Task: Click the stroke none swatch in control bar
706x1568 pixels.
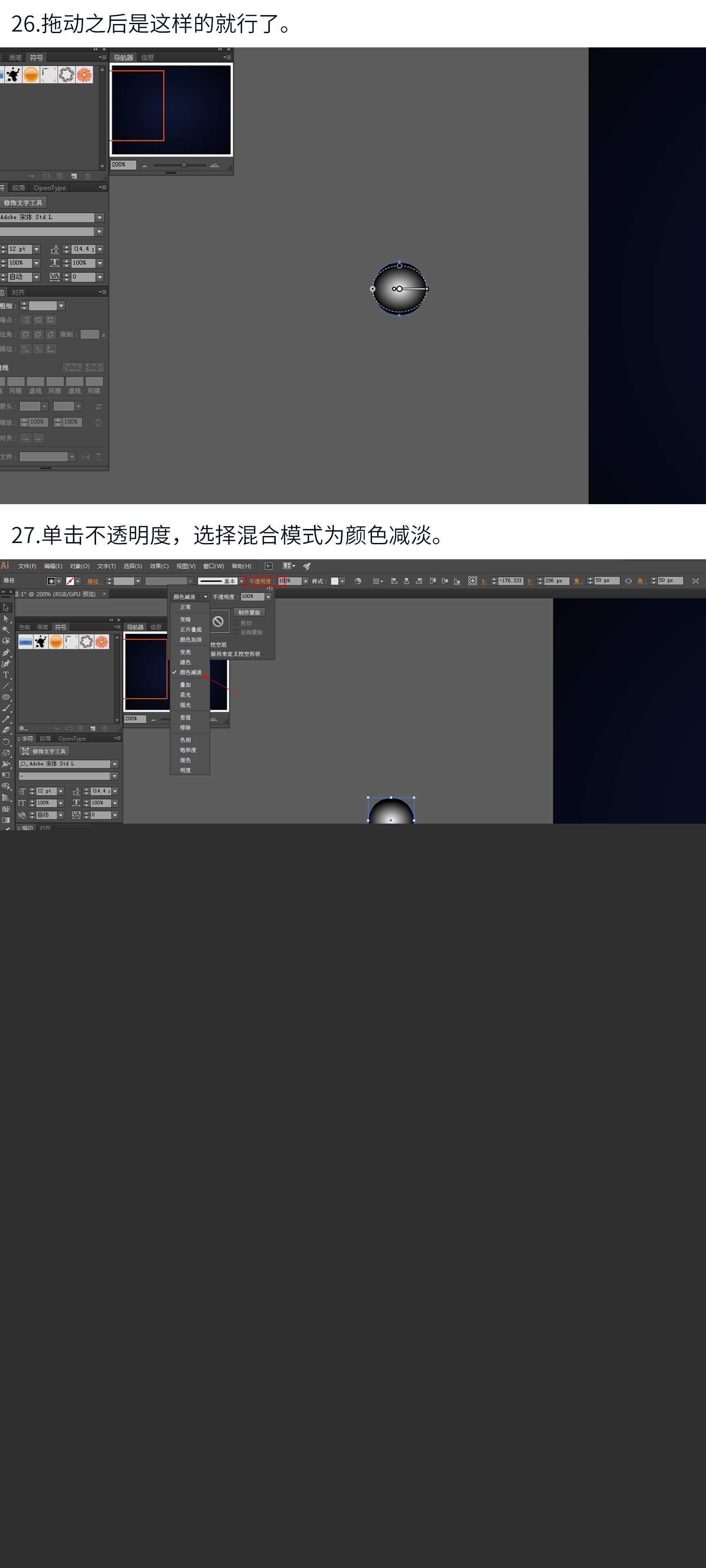Action: point(70,581)
